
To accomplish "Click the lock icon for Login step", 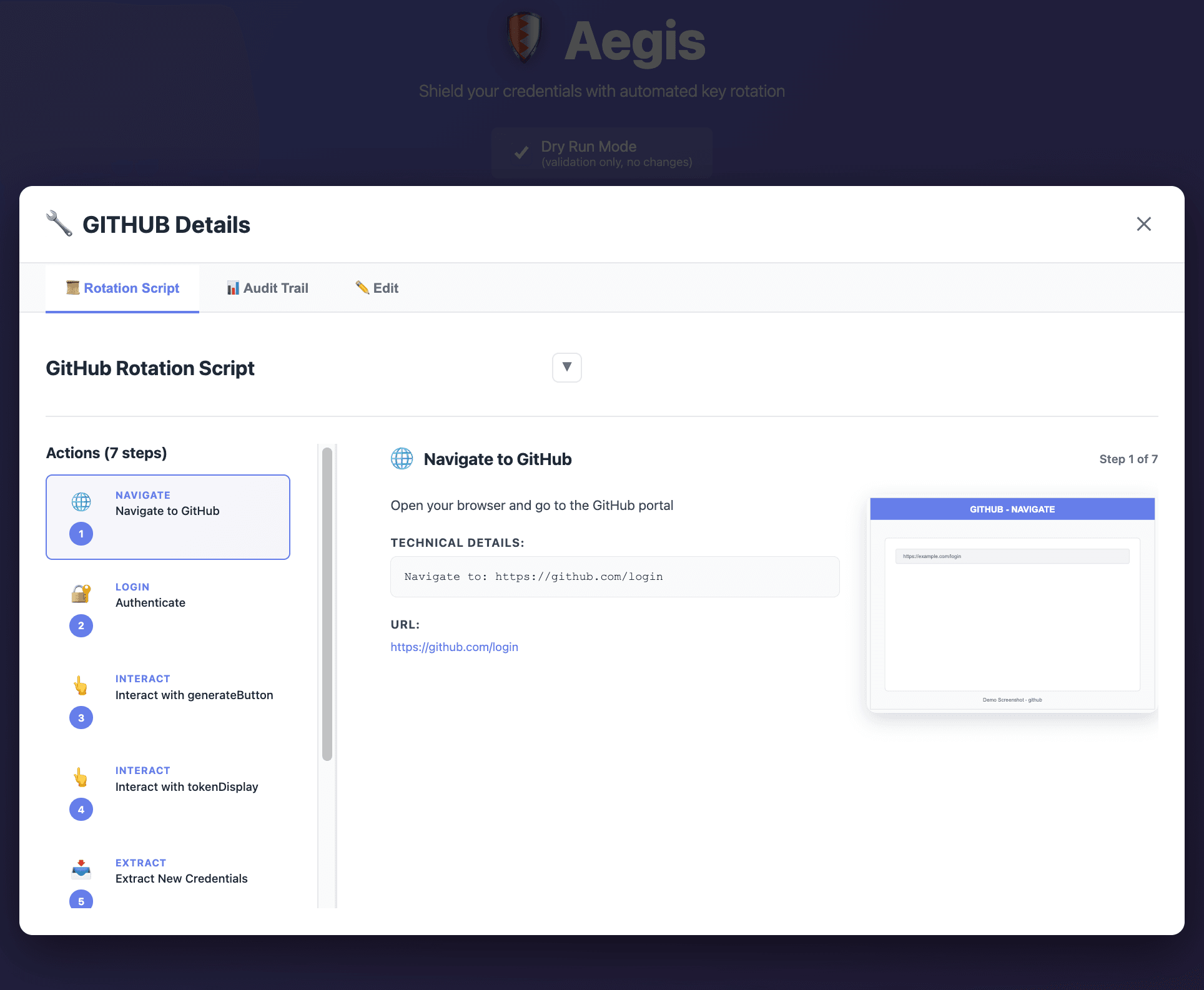I will [81, 593].
